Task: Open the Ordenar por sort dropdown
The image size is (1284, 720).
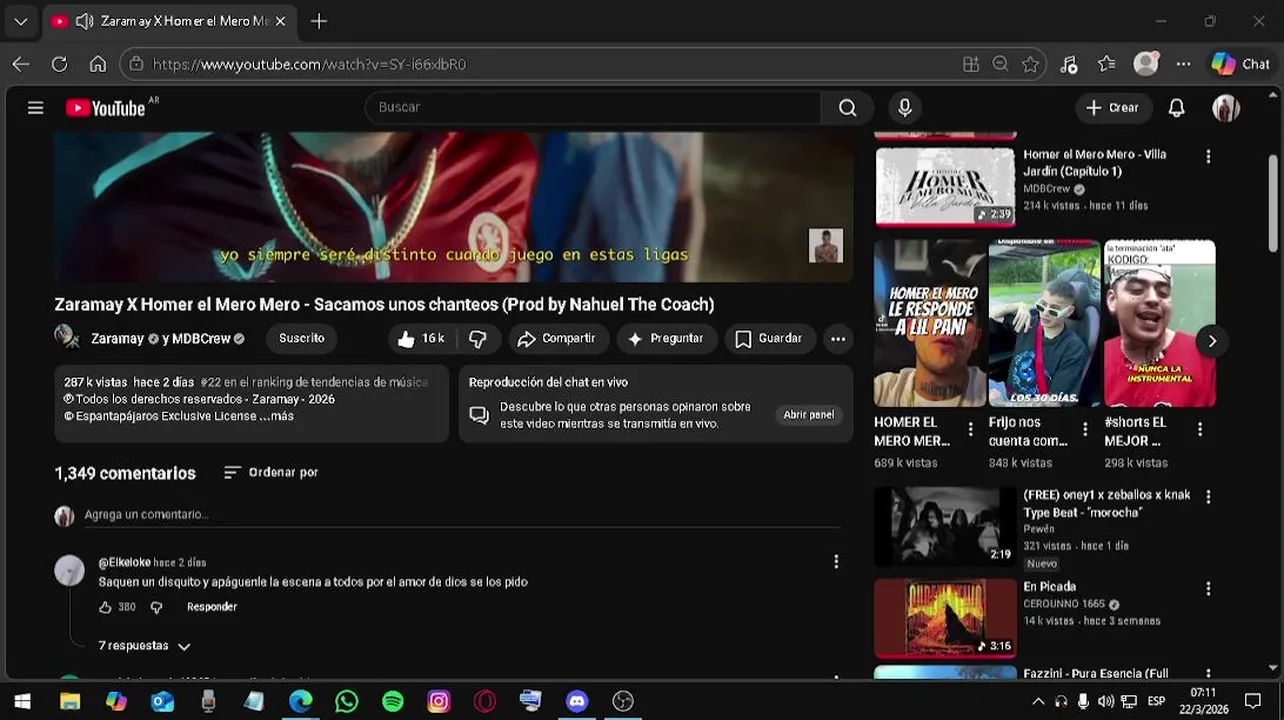Action: pyautogui.click(x=271, y=472)
